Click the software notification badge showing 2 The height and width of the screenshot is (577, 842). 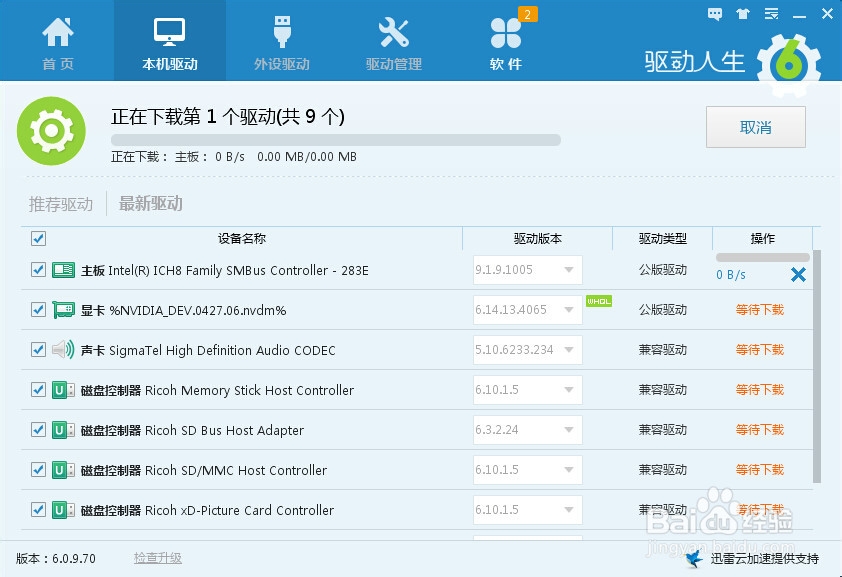click(x=527, y=14)
